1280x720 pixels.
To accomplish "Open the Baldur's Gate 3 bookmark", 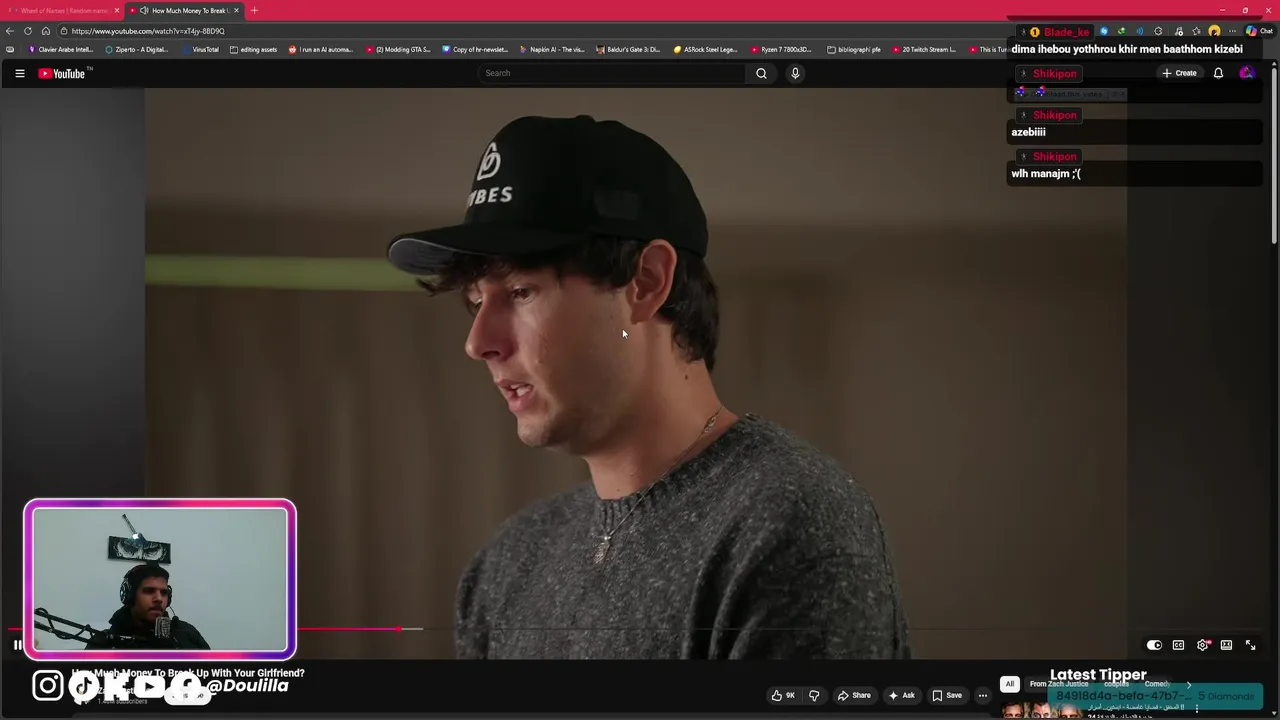I will click(x=628, y=49).
